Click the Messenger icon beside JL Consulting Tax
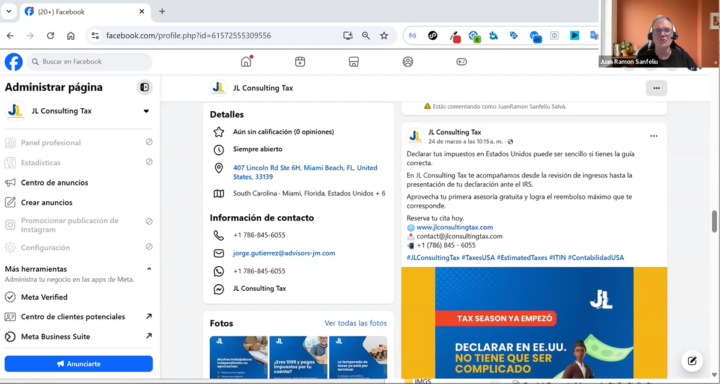 (219, 289)
